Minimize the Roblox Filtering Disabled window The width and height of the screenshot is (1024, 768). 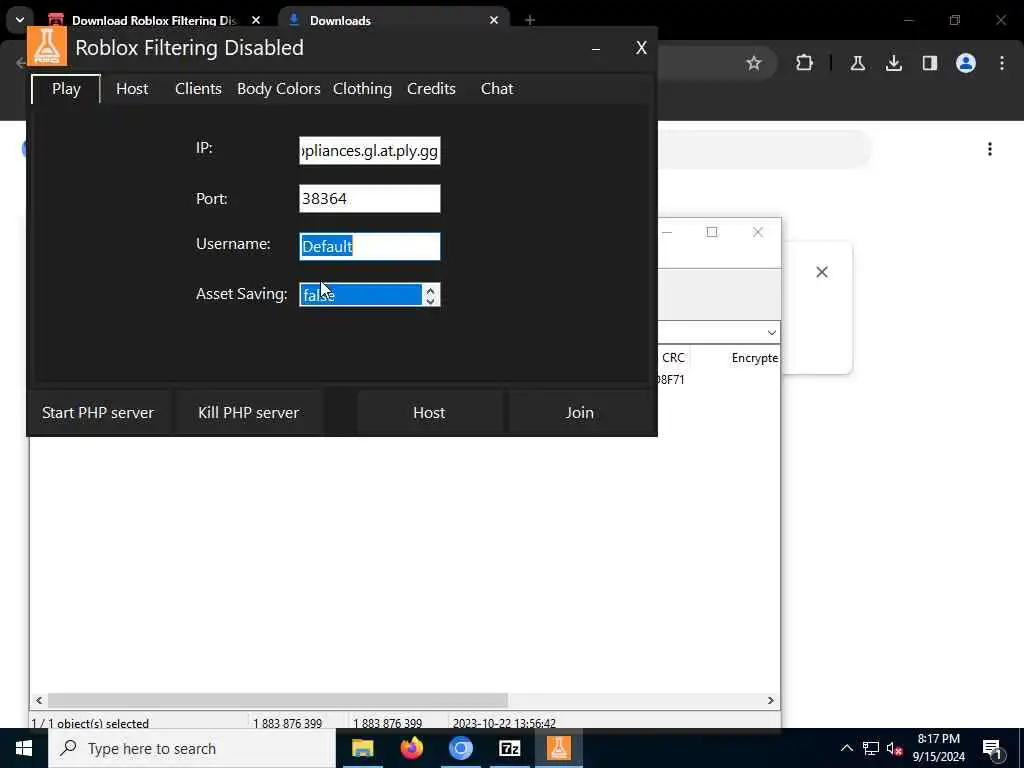596,48
